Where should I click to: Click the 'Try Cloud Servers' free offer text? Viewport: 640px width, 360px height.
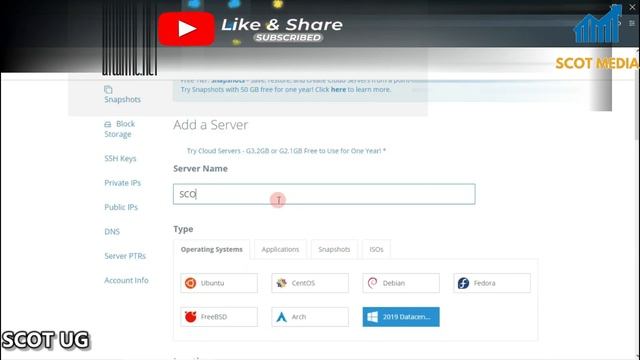[x=286, y=151]
